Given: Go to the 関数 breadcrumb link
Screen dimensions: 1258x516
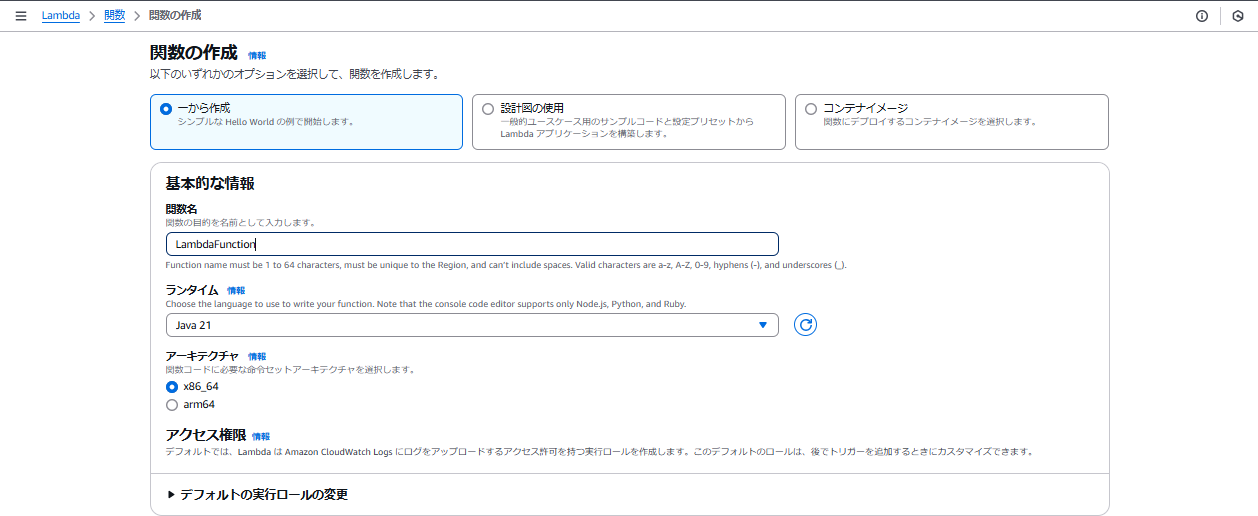Looking at the screenshot, I should 115,16.
